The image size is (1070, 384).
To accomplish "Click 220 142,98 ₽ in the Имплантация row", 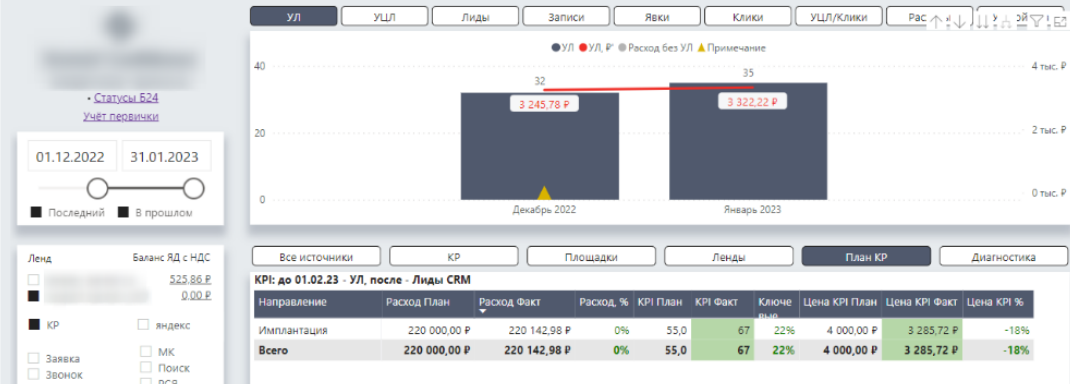I will coord(539,330).
